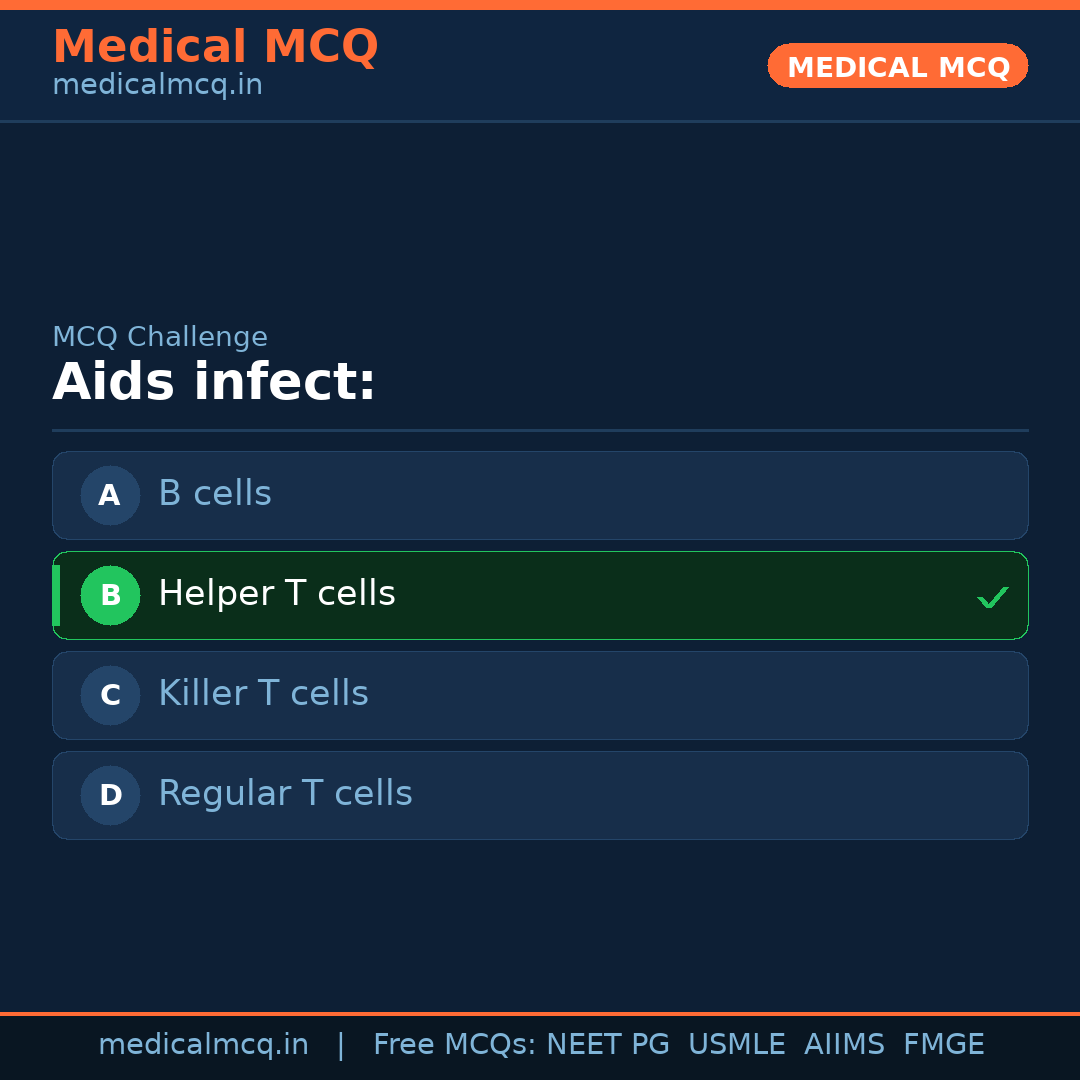Expand the question titled Aids infect
The image size is (1080, 1080).
pos(214,382)
